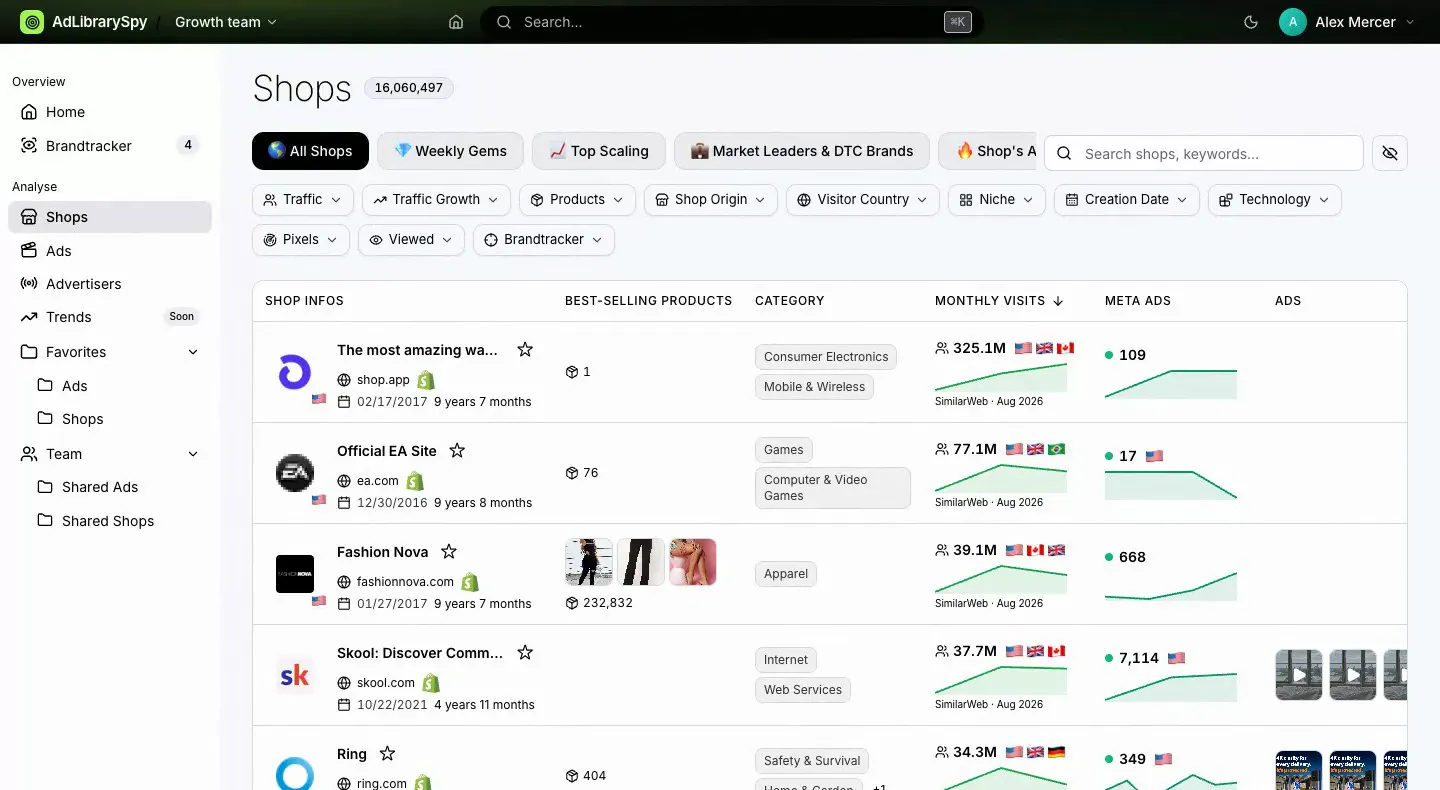This screenshot has width=1440, height=790.
Task: Switch to the Weekly Gems tab
Action: point(450,151)
